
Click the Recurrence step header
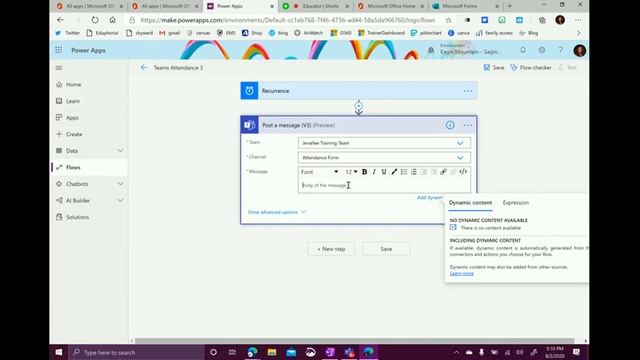(359, 91)
